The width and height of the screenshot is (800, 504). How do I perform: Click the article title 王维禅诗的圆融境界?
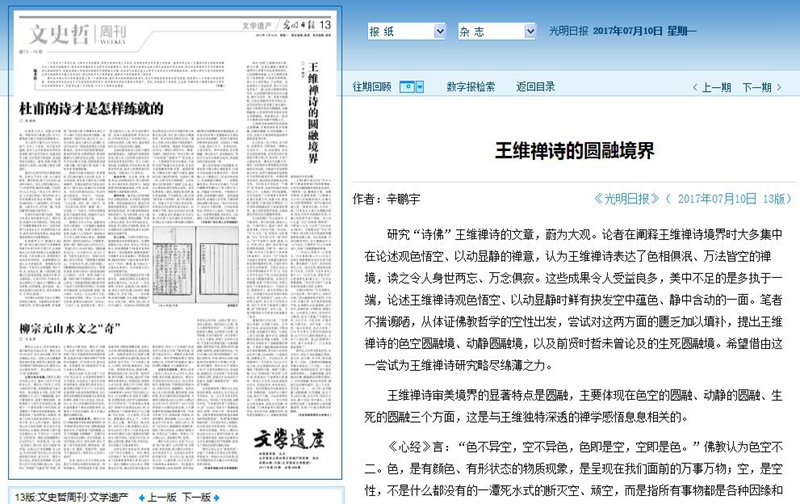(x=574, y=150)
